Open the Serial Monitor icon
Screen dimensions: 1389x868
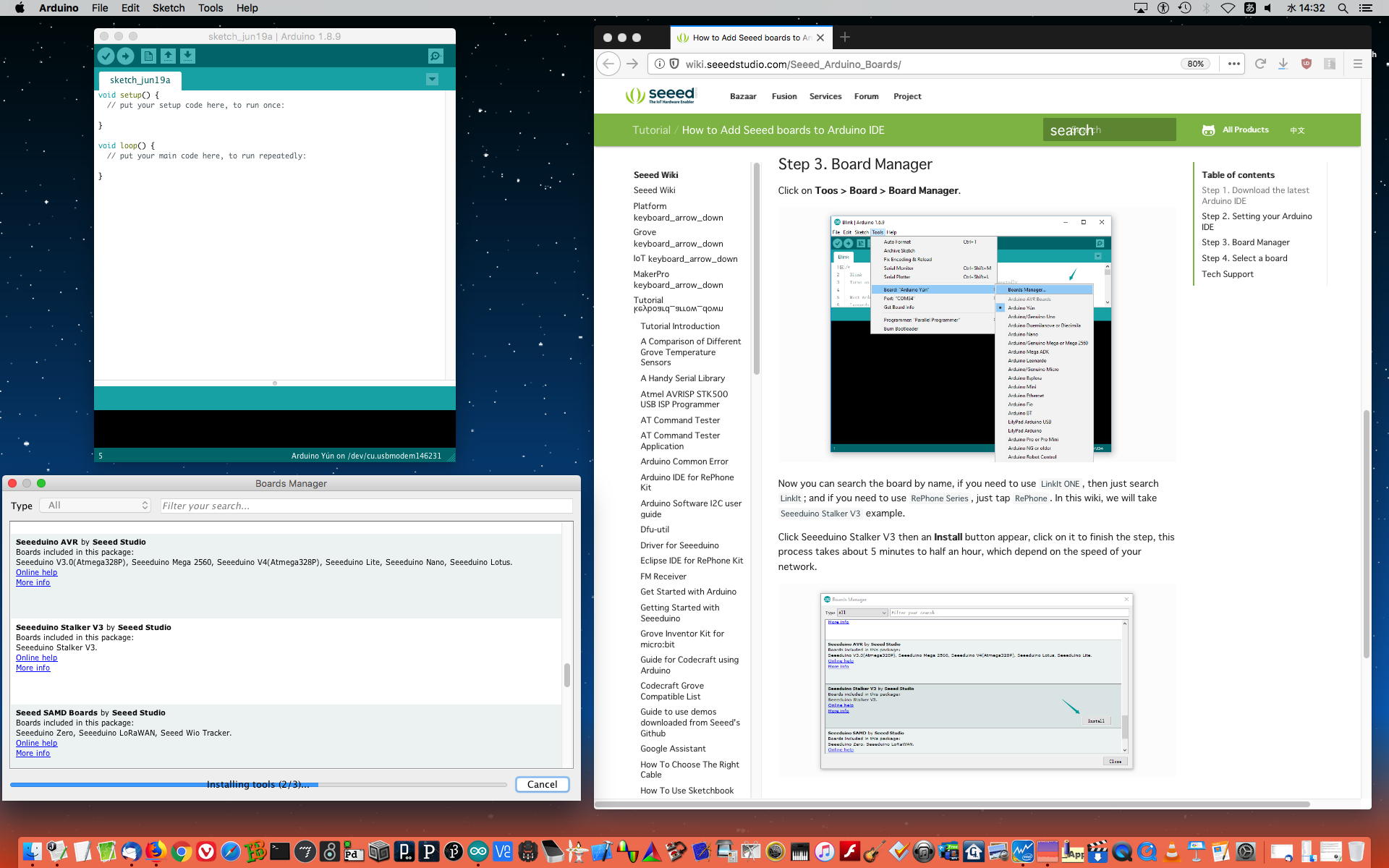point(436,56)
